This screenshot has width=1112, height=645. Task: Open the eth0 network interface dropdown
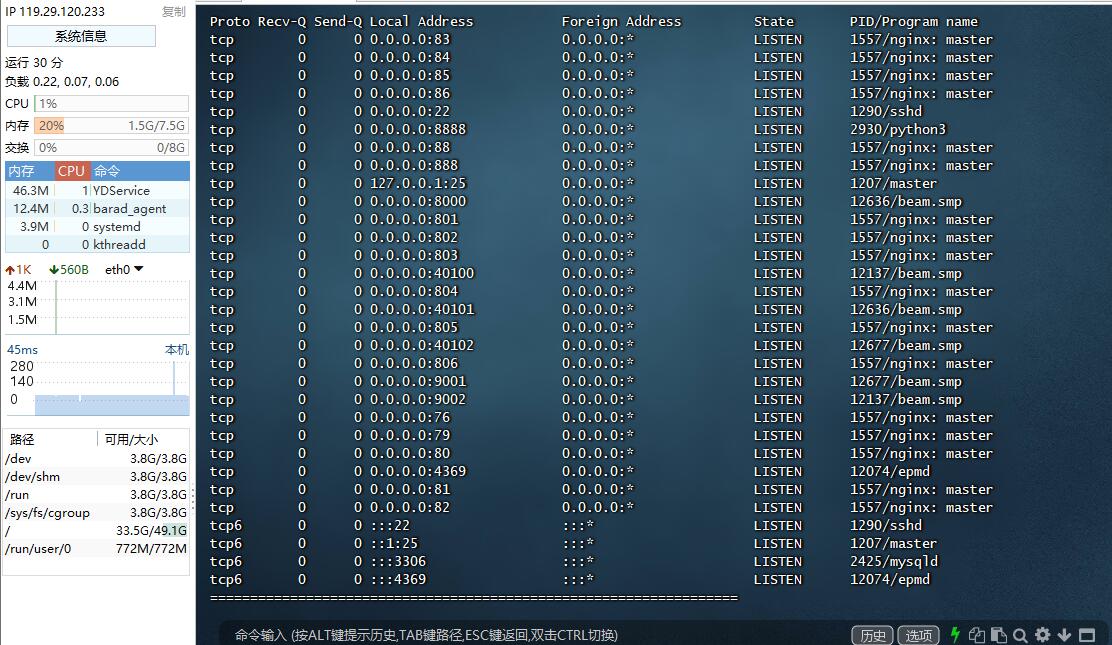click(124, 269)
